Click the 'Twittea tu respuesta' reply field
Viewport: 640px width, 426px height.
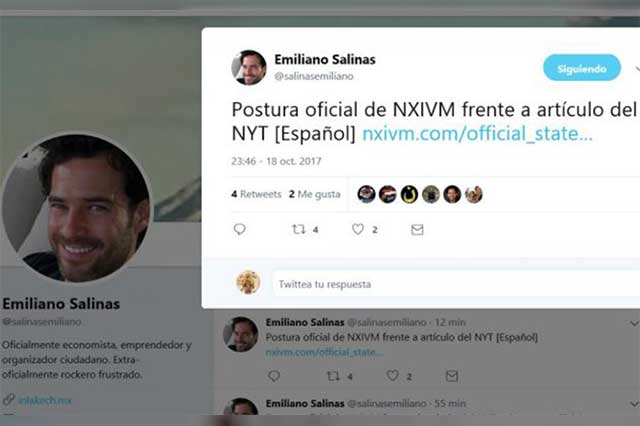pos(456,284)
